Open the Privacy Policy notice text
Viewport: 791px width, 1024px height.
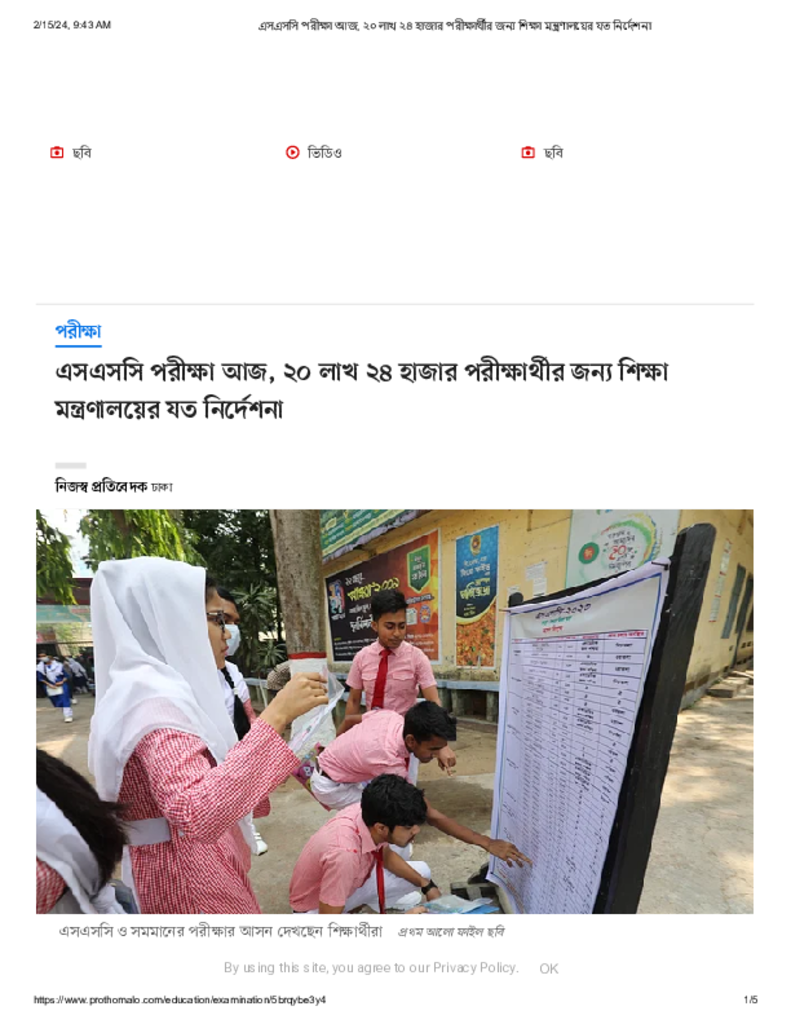[x=371, y=968]
